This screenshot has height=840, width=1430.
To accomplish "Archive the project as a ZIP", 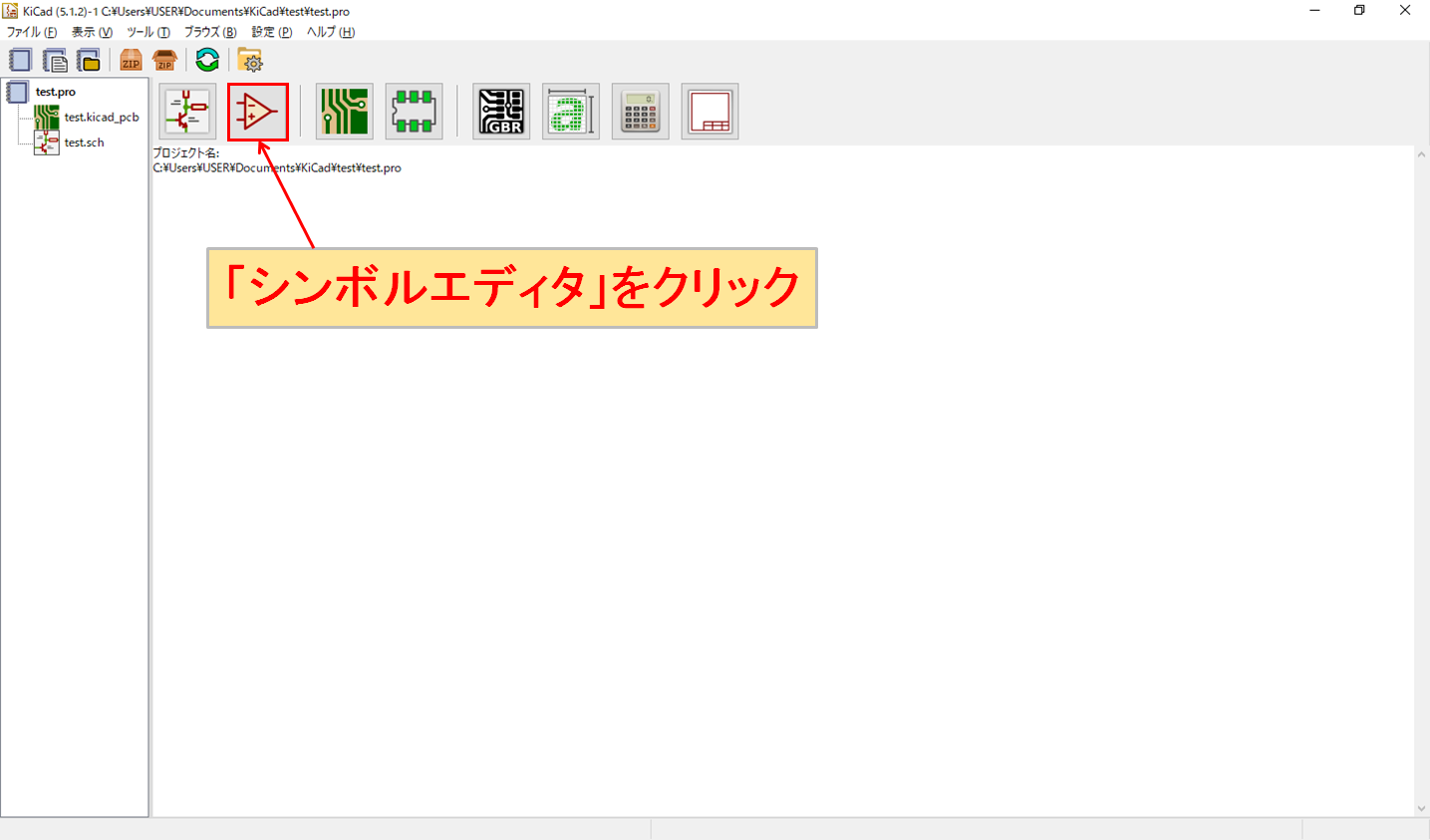I will click(130, 60).
